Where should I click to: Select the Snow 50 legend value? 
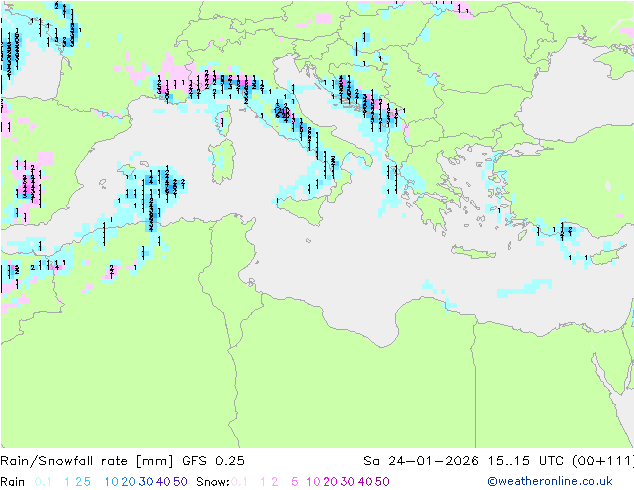383,482
